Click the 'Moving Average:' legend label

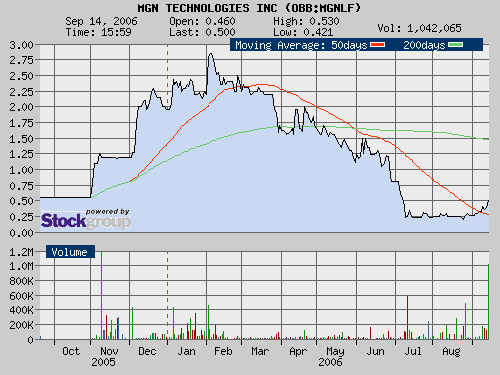[x=281, y=45]
